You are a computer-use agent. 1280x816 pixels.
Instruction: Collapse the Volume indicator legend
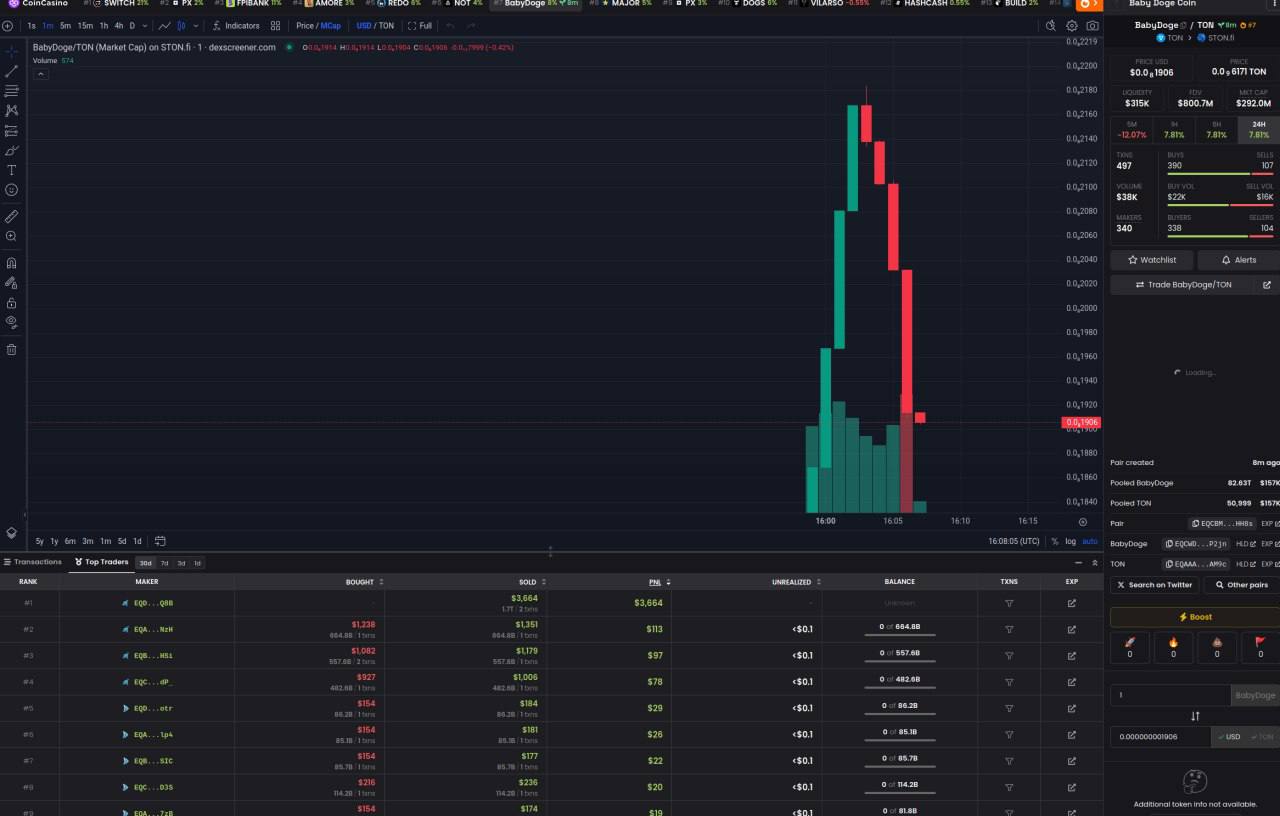pos(40,74)
